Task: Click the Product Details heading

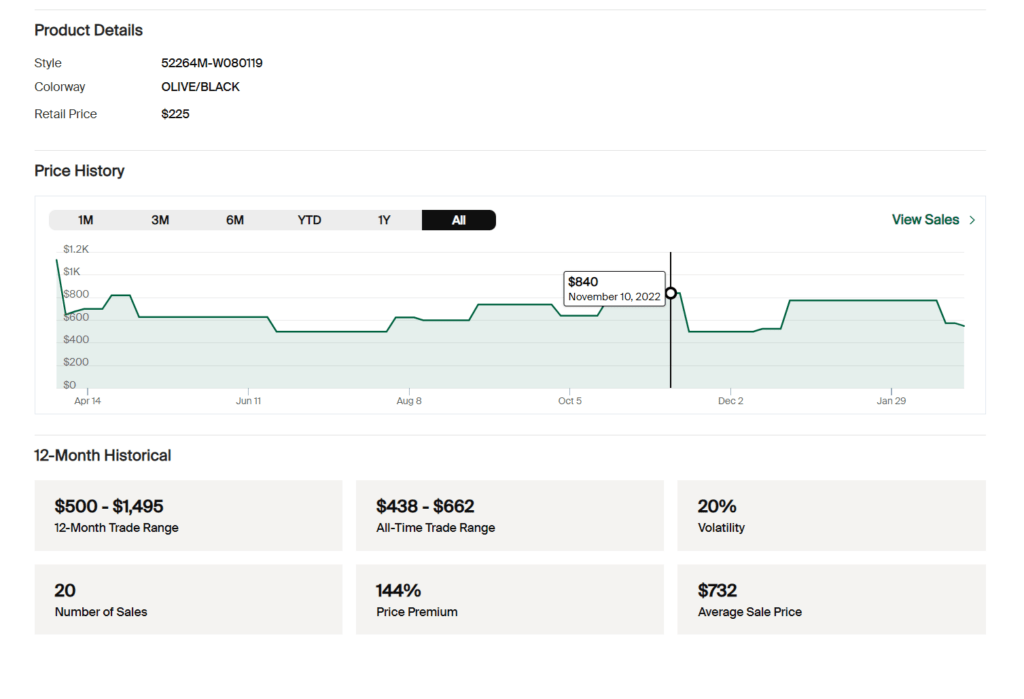Action: tap(88, 30)
